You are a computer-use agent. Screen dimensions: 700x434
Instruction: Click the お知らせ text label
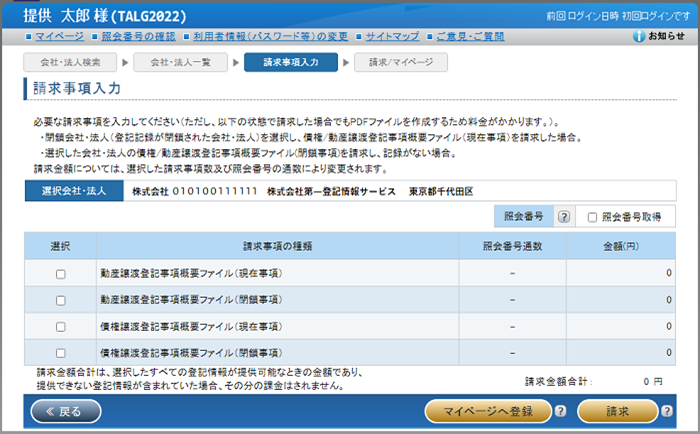[x=666, y=36]
